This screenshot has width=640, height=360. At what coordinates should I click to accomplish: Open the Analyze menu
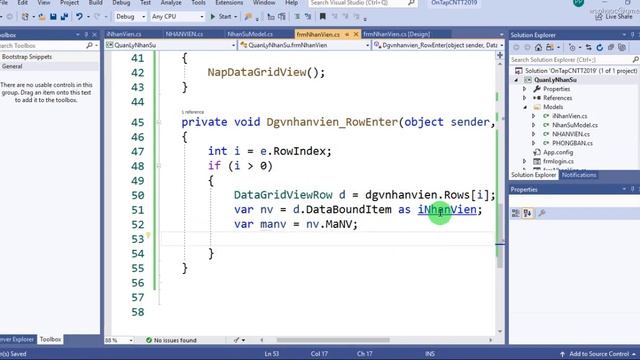coord(171,3)
